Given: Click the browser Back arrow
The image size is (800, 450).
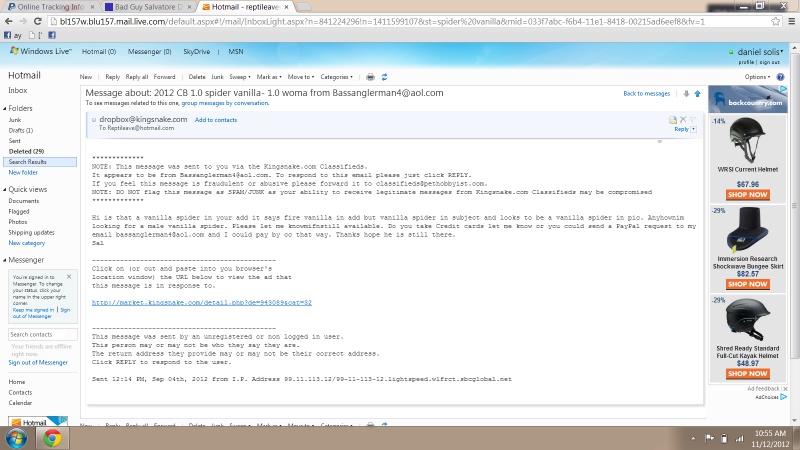Looking at the screenshot, I should point(9,21).
